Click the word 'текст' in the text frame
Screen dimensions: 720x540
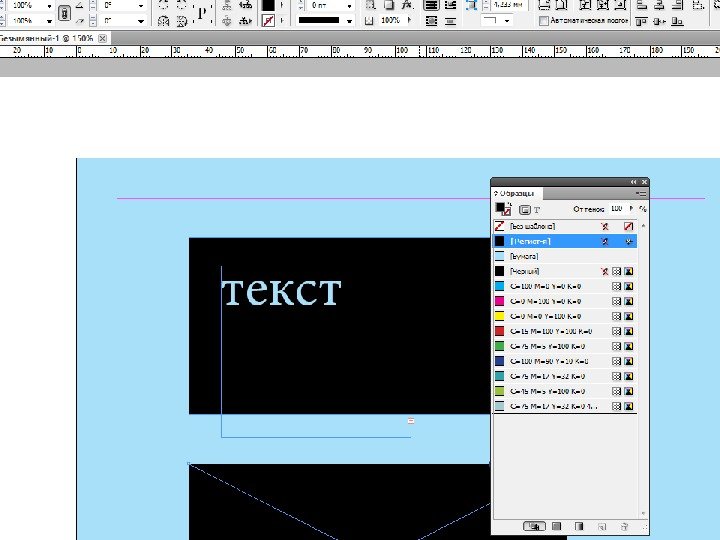pos(281,291)
